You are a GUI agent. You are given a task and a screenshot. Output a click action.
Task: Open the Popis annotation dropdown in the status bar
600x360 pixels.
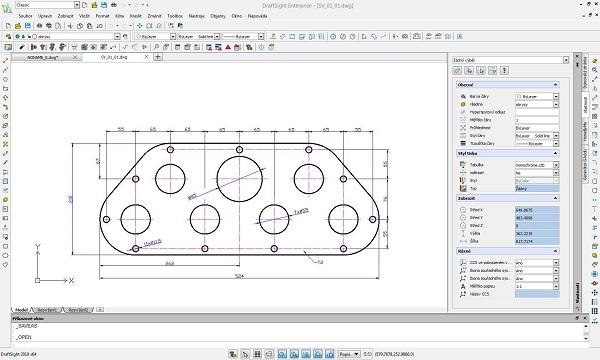tap(349, 354)
